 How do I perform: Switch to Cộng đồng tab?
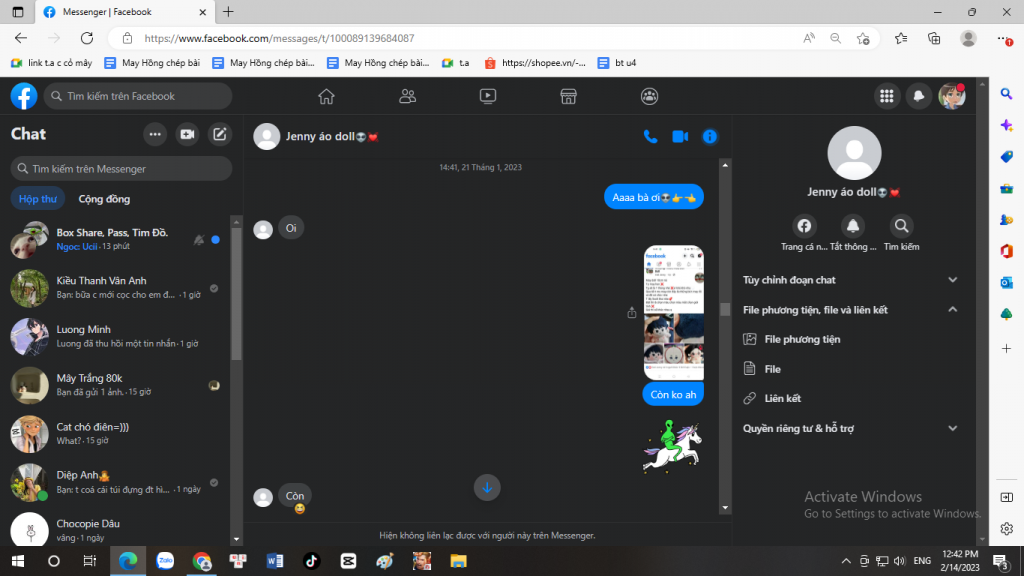pyautogui.click(x=104, y=199)
